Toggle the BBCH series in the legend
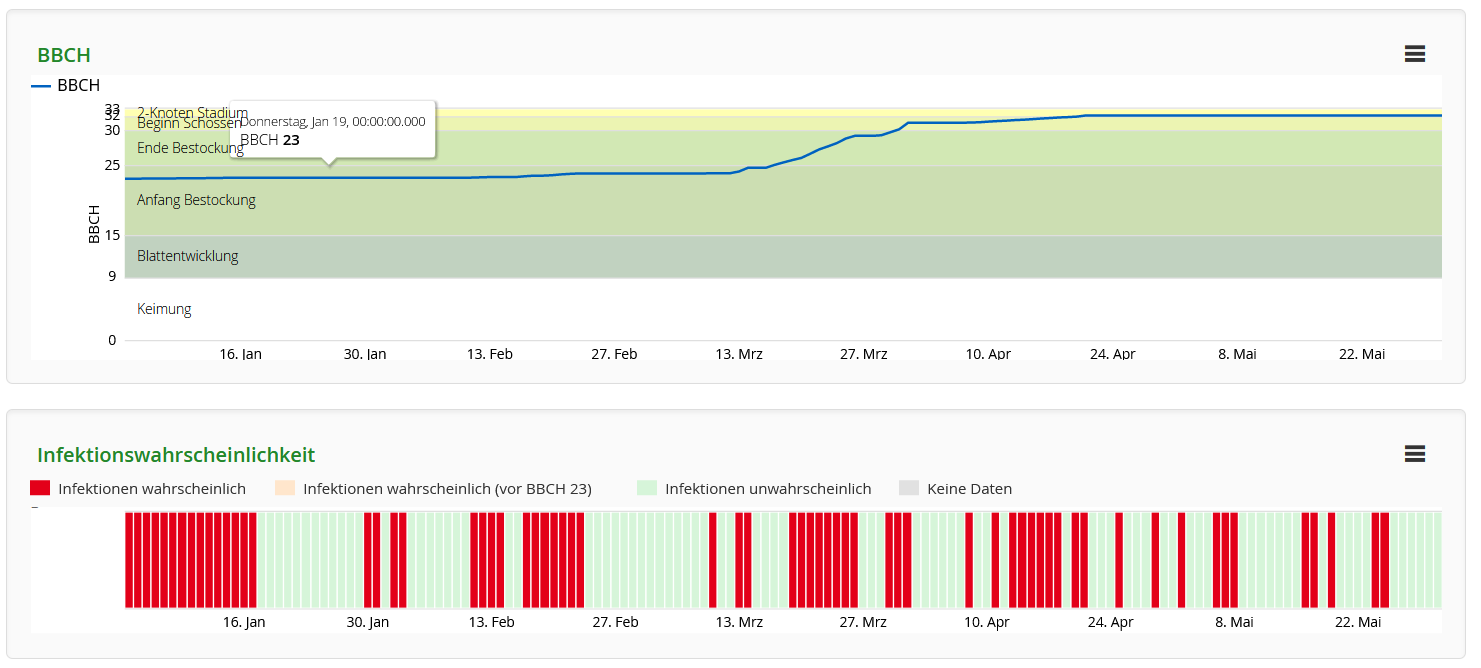1481x668 pixels. coord(67,86)
